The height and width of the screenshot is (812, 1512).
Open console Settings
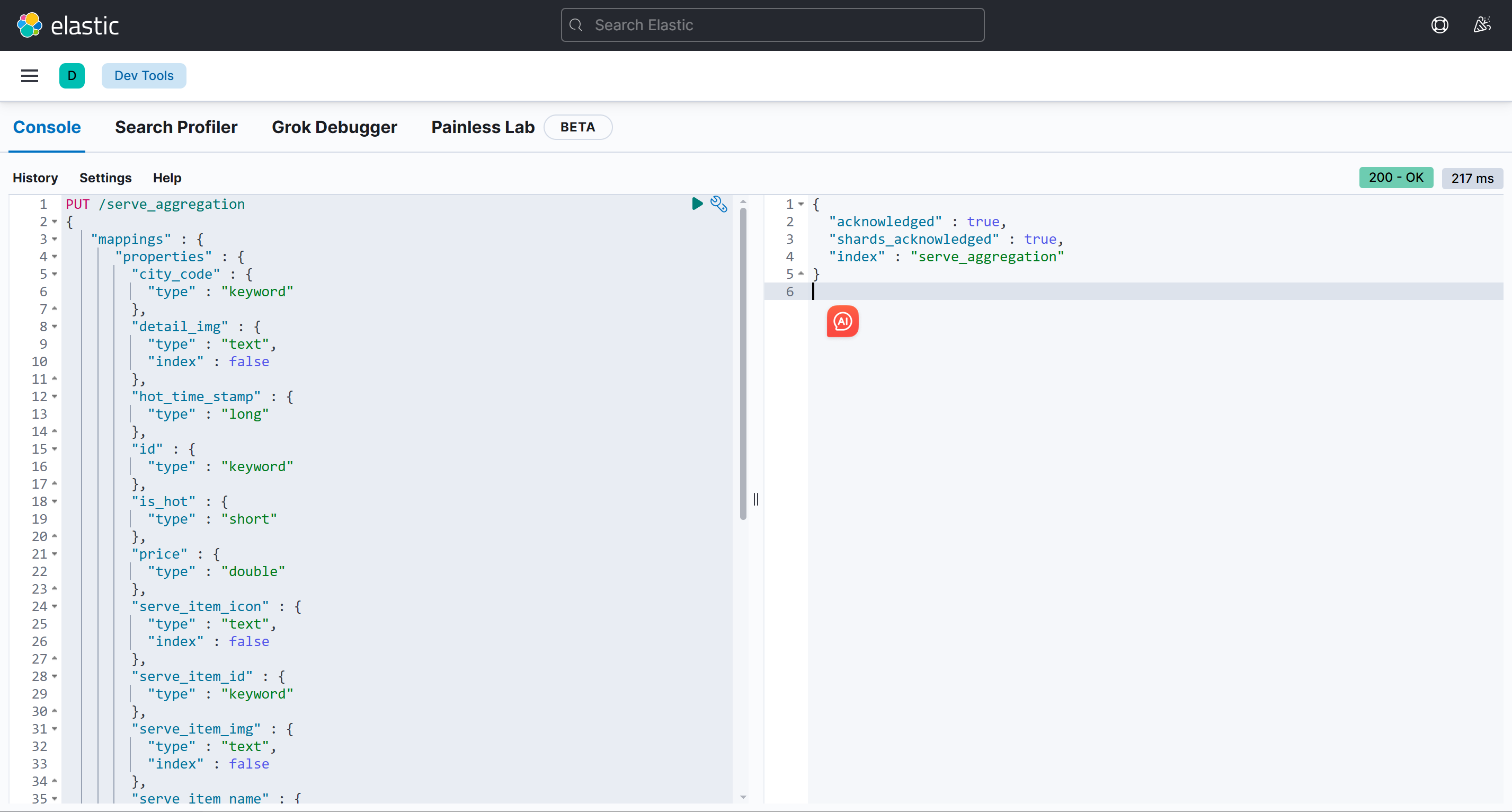(x=105, y=178)
